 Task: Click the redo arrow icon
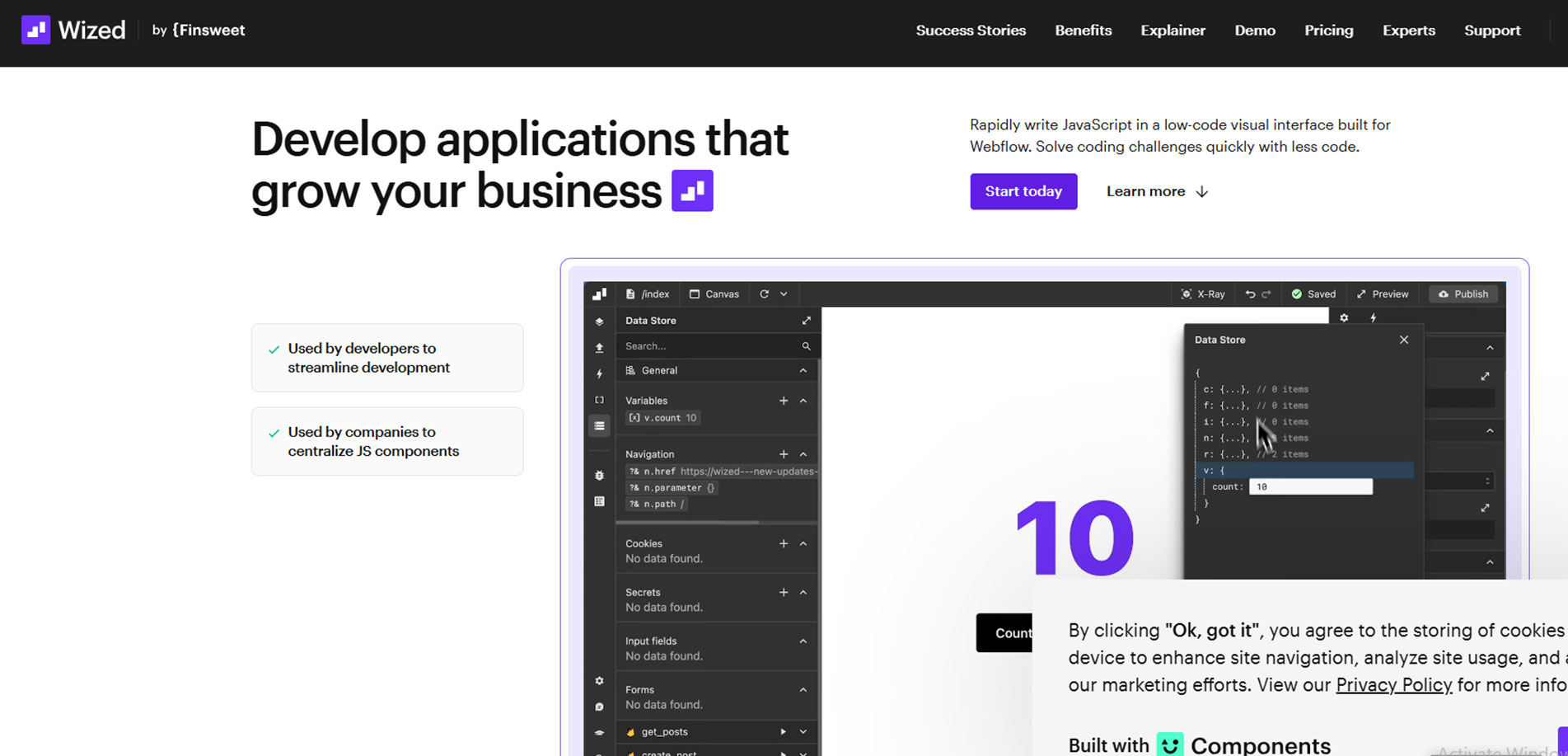(x=1266, y=293)
